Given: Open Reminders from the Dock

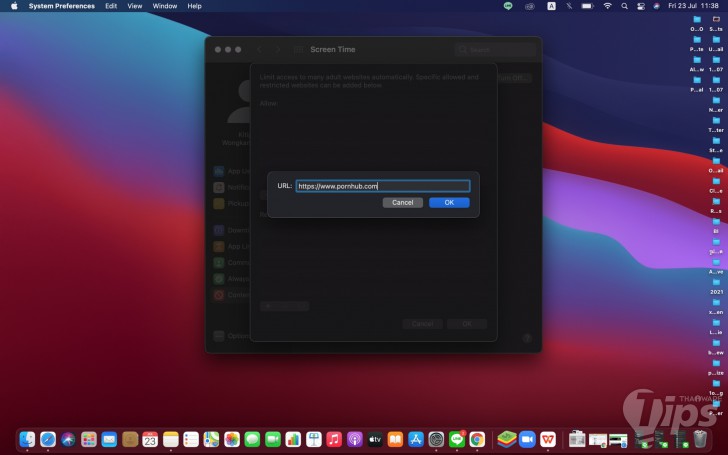Looking at the screenshot, I should click(191, 439).
